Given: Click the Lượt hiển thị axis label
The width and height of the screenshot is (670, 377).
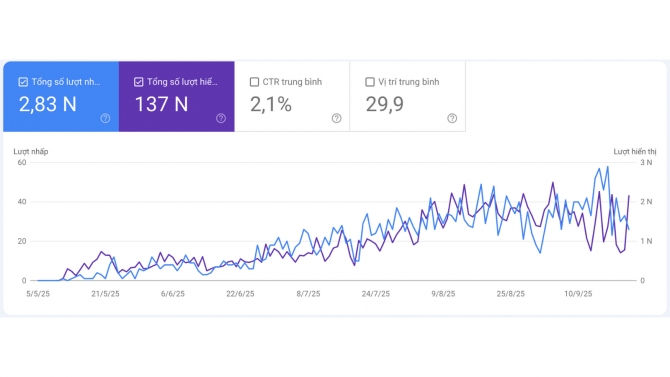Looking at the screenshot, I should 635,152.
